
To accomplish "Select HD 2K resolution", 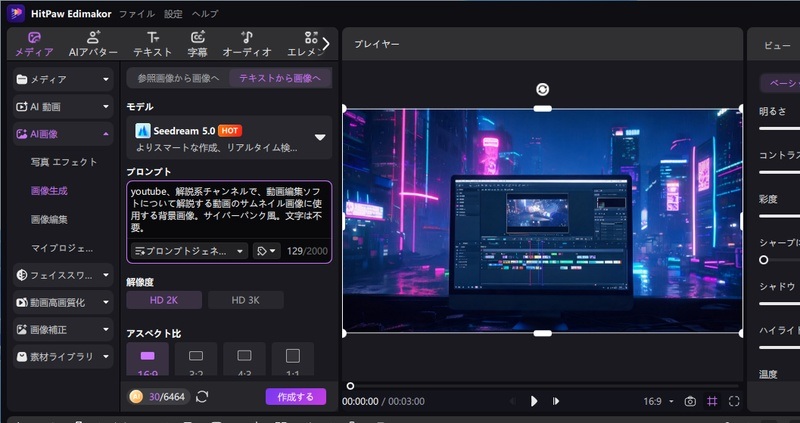I will point(164,300).
